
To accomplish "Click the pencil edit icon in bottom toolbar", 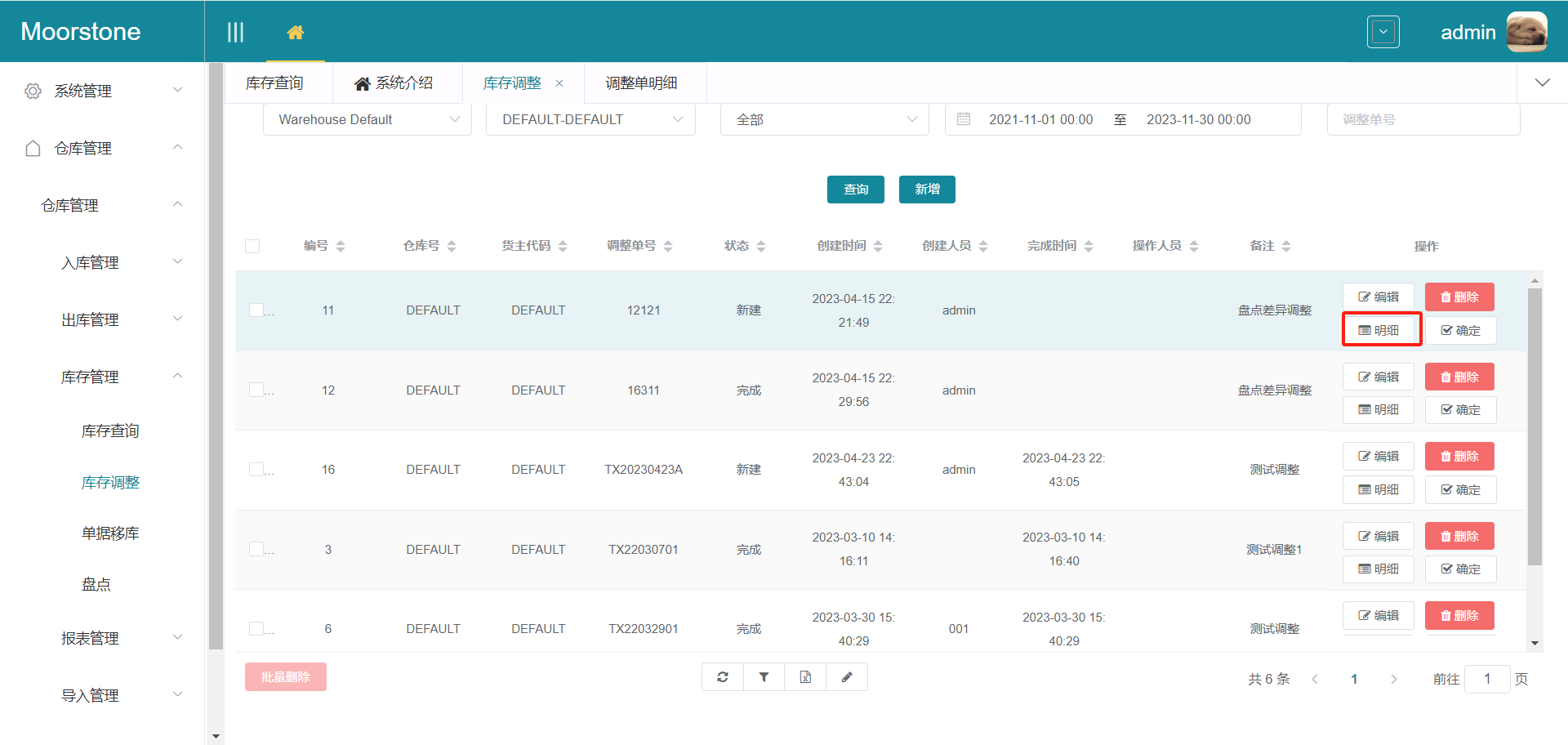I will pyautogui.click(x=847, y=677).
